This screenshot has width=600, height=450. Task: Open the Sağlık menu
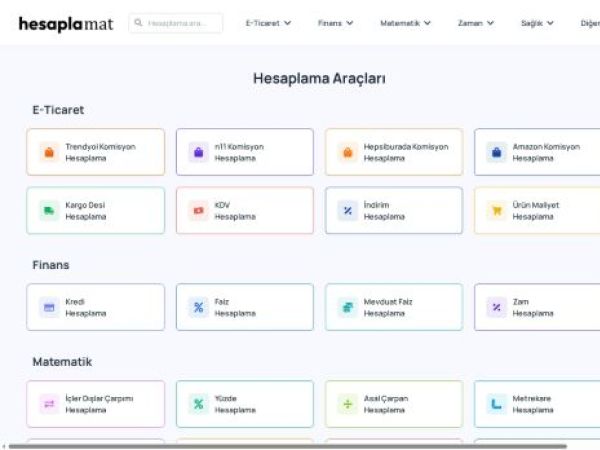(537, 23)
